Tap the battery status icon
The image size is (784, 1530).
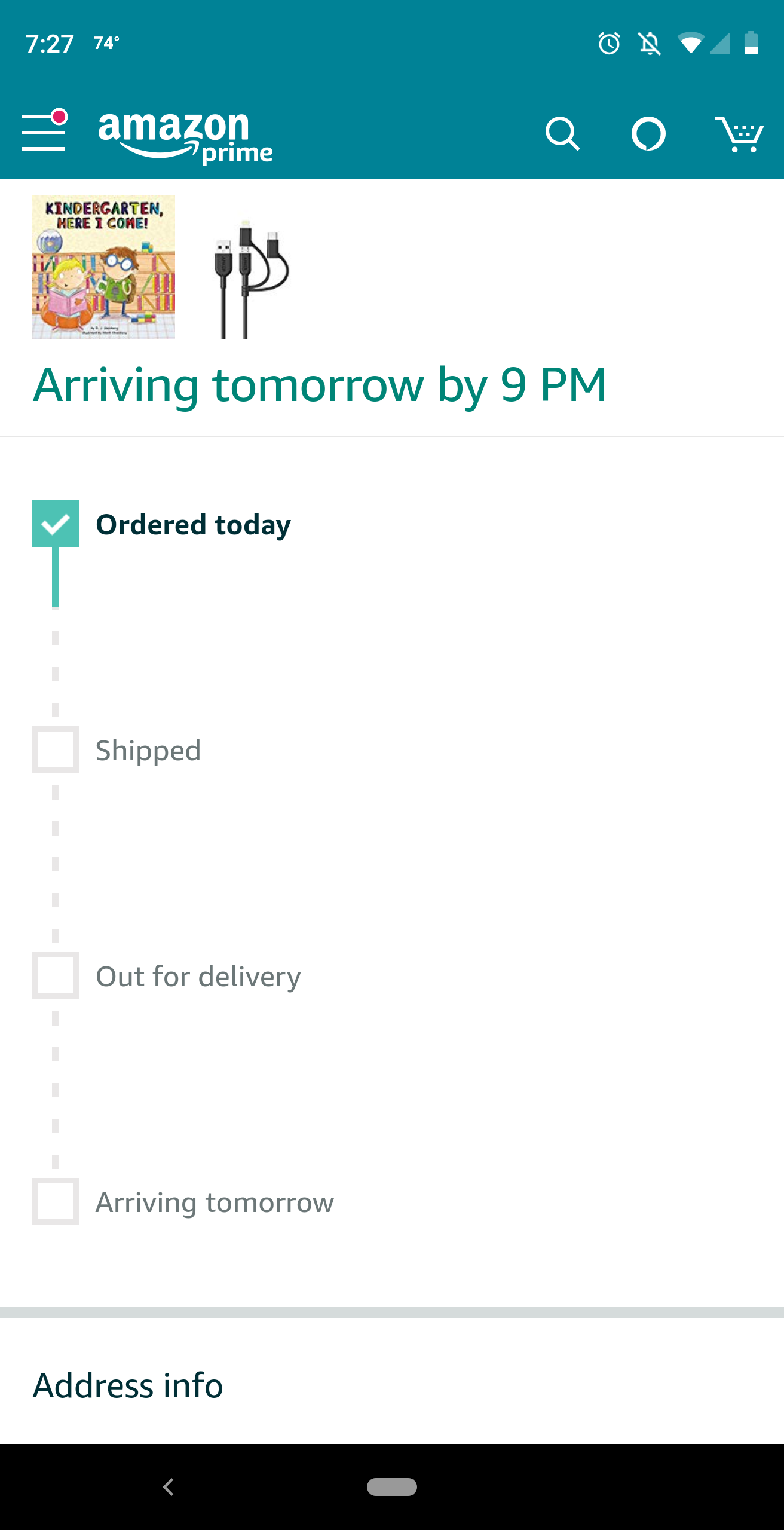751,43
